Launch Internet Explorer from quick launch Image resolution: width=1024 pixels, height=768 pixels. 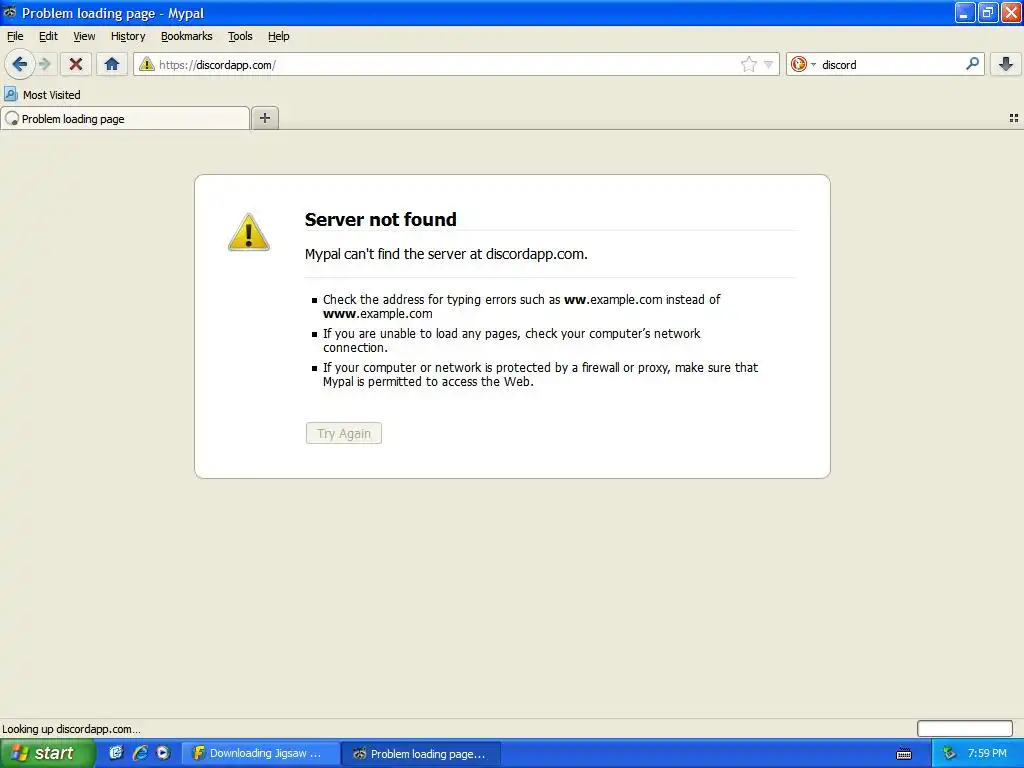(x=140, y=753)
